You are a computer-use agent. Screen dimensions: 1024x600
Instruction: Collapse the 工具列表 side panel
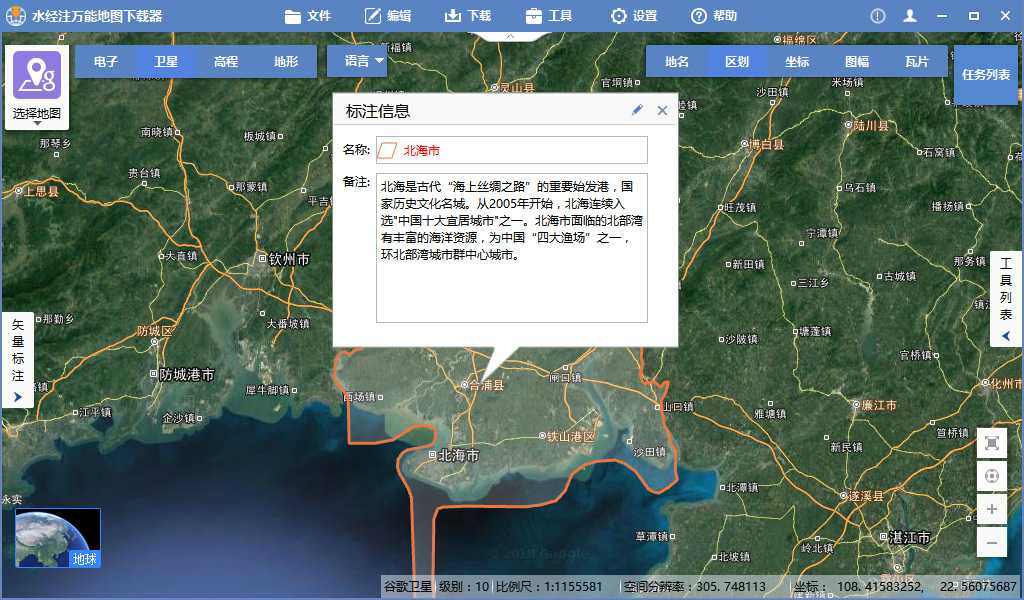pyautogui.click(x=1006, y=299)
